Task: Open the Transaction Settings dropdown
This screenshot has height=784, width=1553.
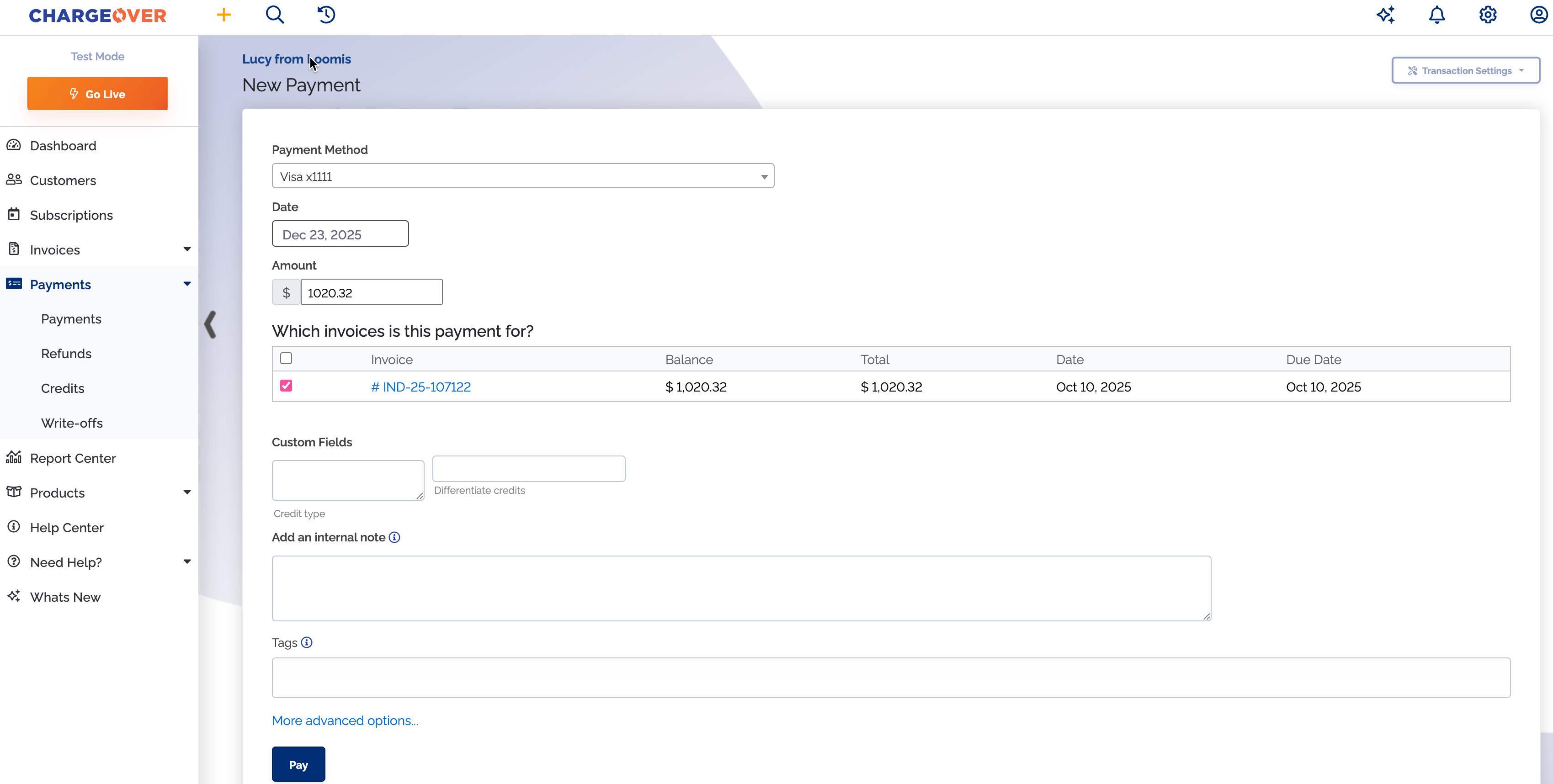Action: pos(1466,70)
